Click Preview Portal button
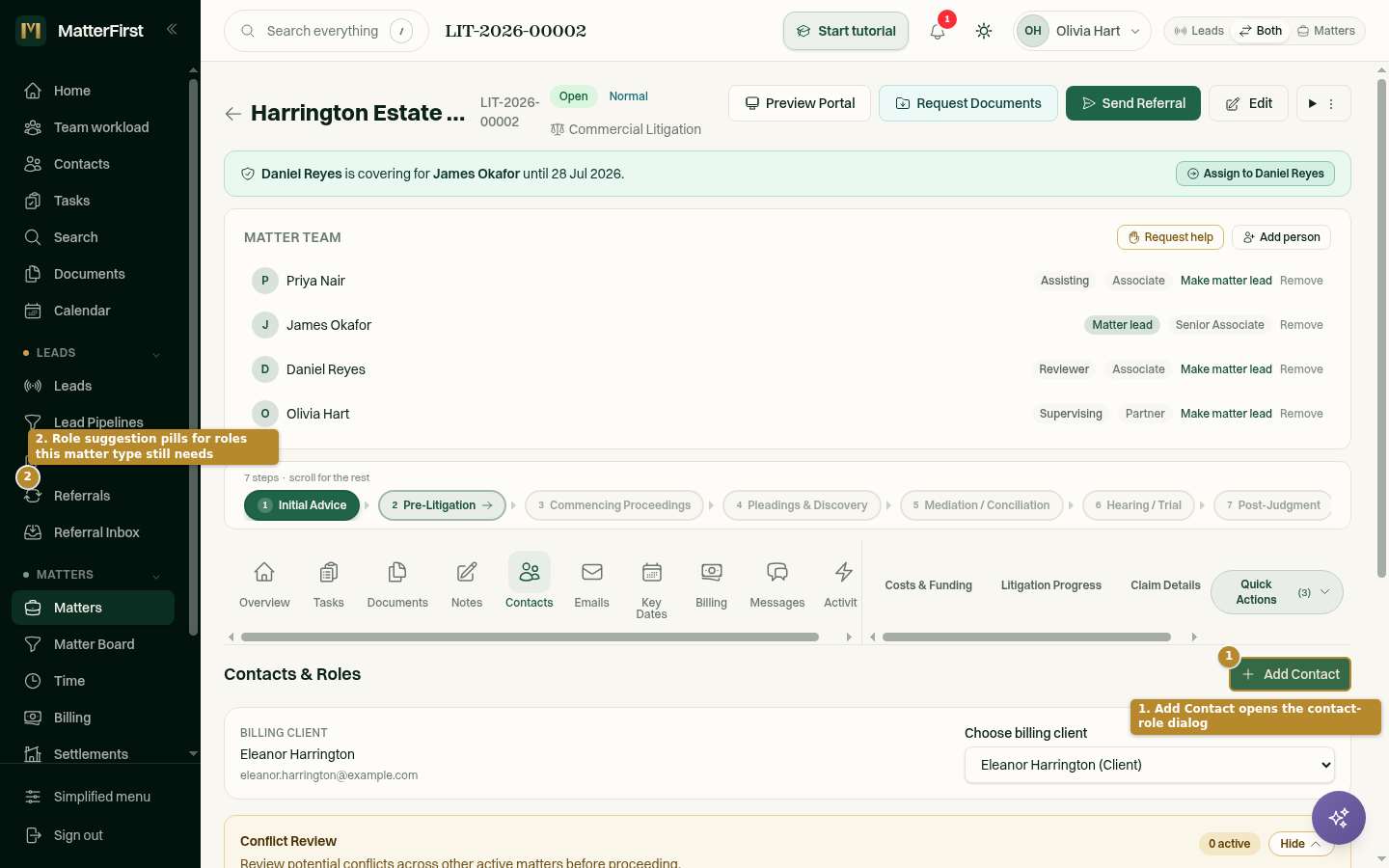This screenshot has width=1389, height=868. point(800,103)
